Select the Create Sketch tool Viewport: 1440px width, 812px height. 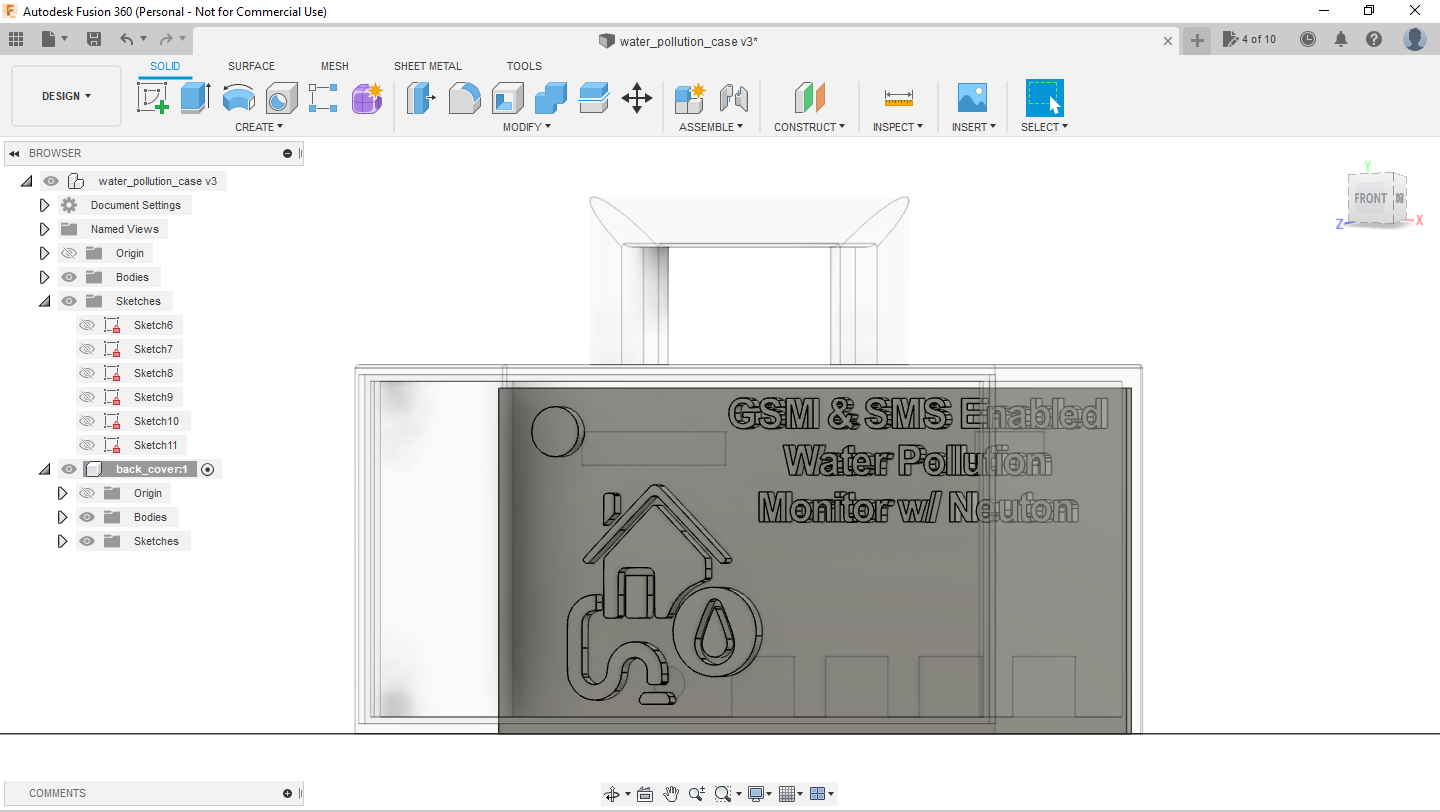pos(153,98)
